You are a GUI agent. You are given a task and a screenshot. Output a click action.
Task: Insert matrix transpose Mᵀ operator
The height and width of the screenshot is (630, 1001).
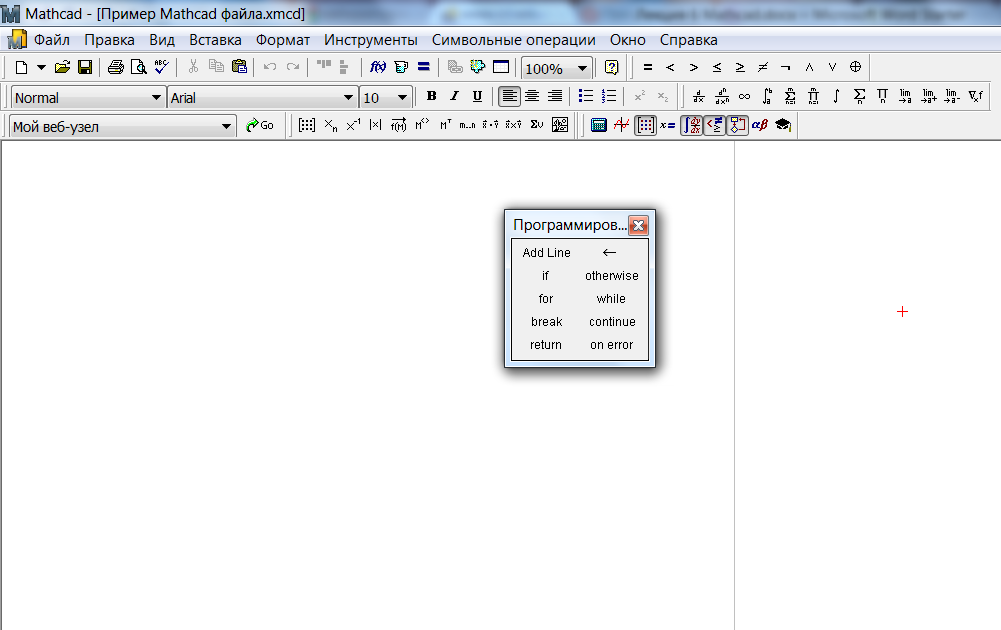click(445, 125)
